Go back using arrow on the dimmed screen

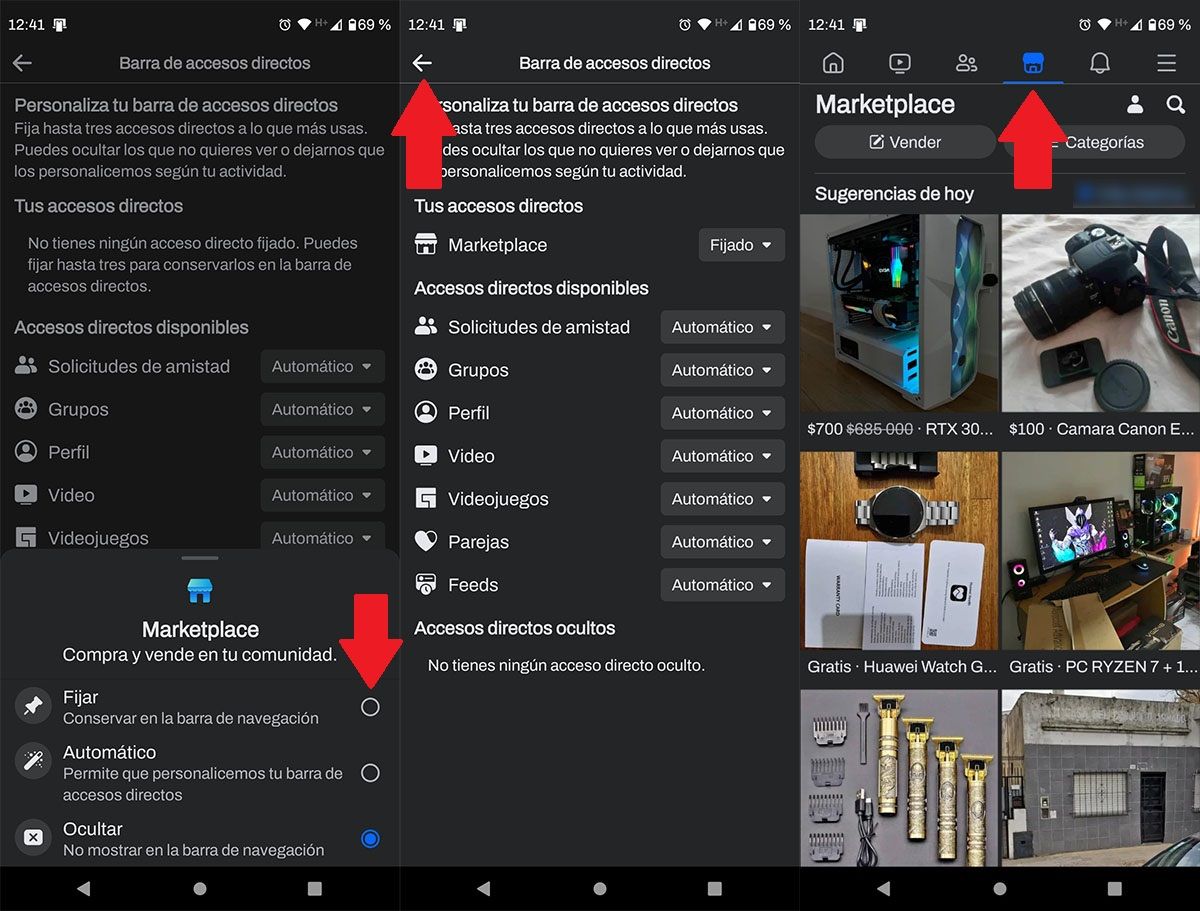22,63
